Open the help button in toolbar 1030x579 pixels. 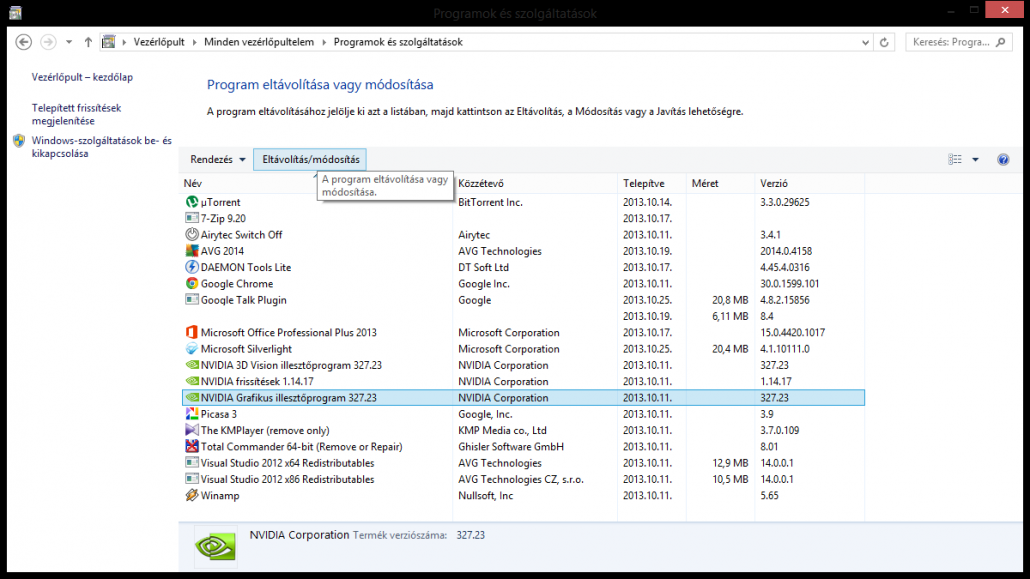point(1003,160)
